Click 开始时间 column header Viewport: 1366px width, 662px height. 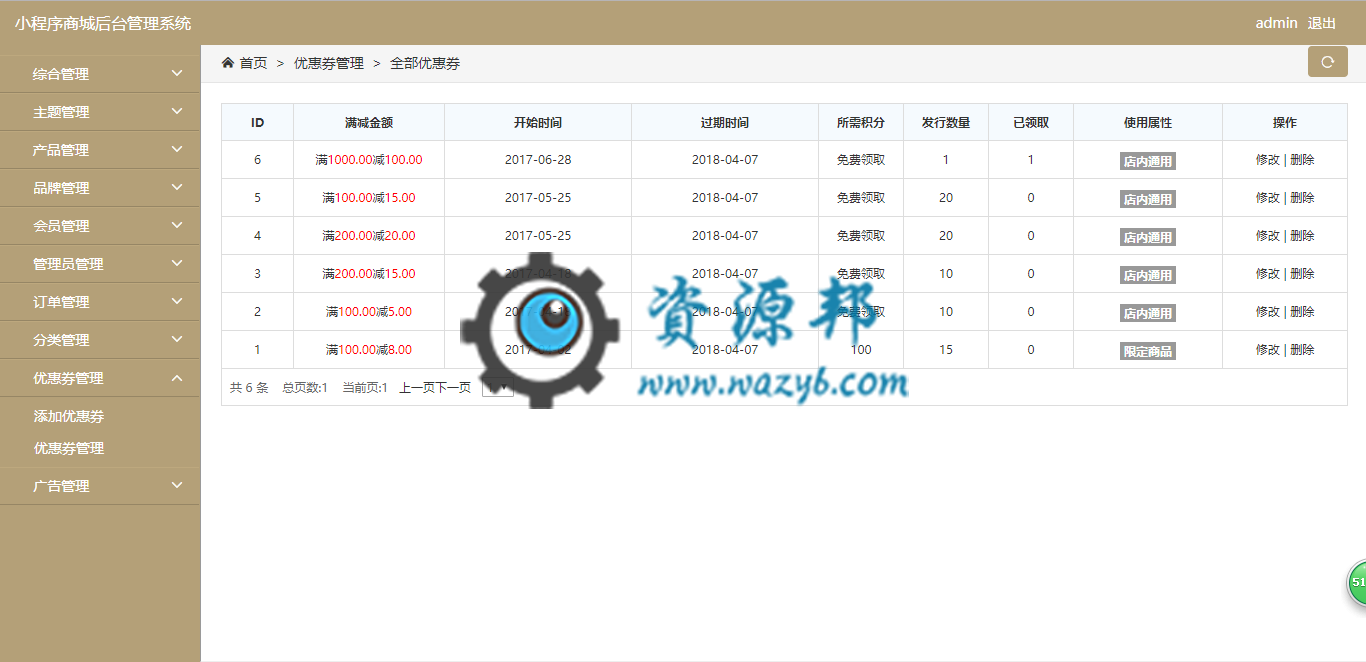pyautogui.click(x=538, y=123)
